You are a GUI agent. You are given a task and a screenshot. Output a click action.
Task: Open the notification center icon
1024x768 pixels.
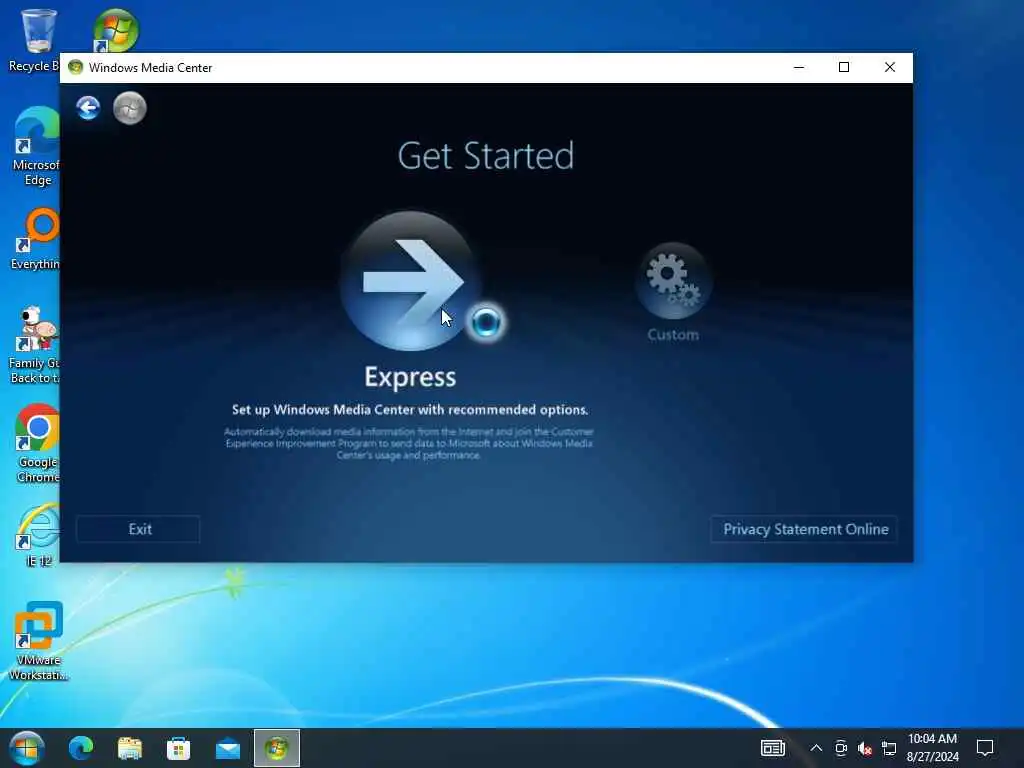pos(985,748)
